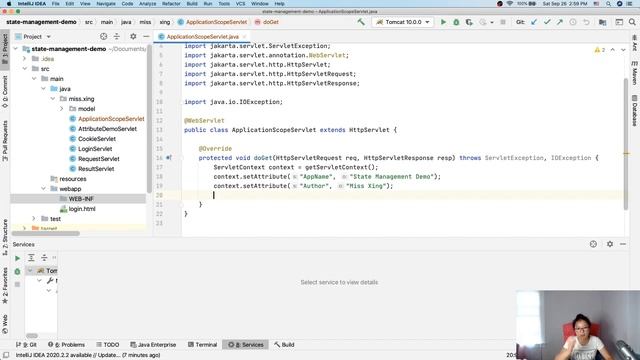Viewport: 640px width, 360px height.
Task: Toggle the Maven side panel
Action: pos(634,73)
